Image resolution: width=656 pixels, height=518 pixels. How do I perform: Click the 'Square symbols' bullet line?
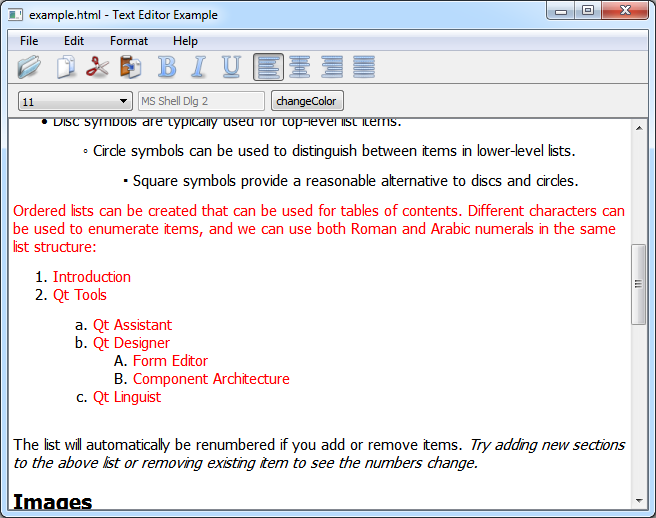(351, 181)
